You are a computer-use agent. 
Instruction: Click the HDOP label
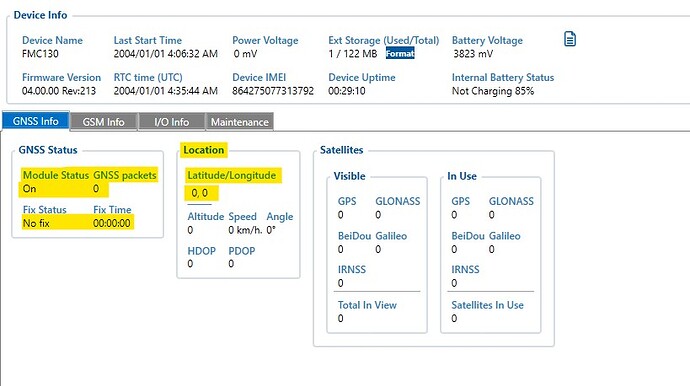[202, 251]
